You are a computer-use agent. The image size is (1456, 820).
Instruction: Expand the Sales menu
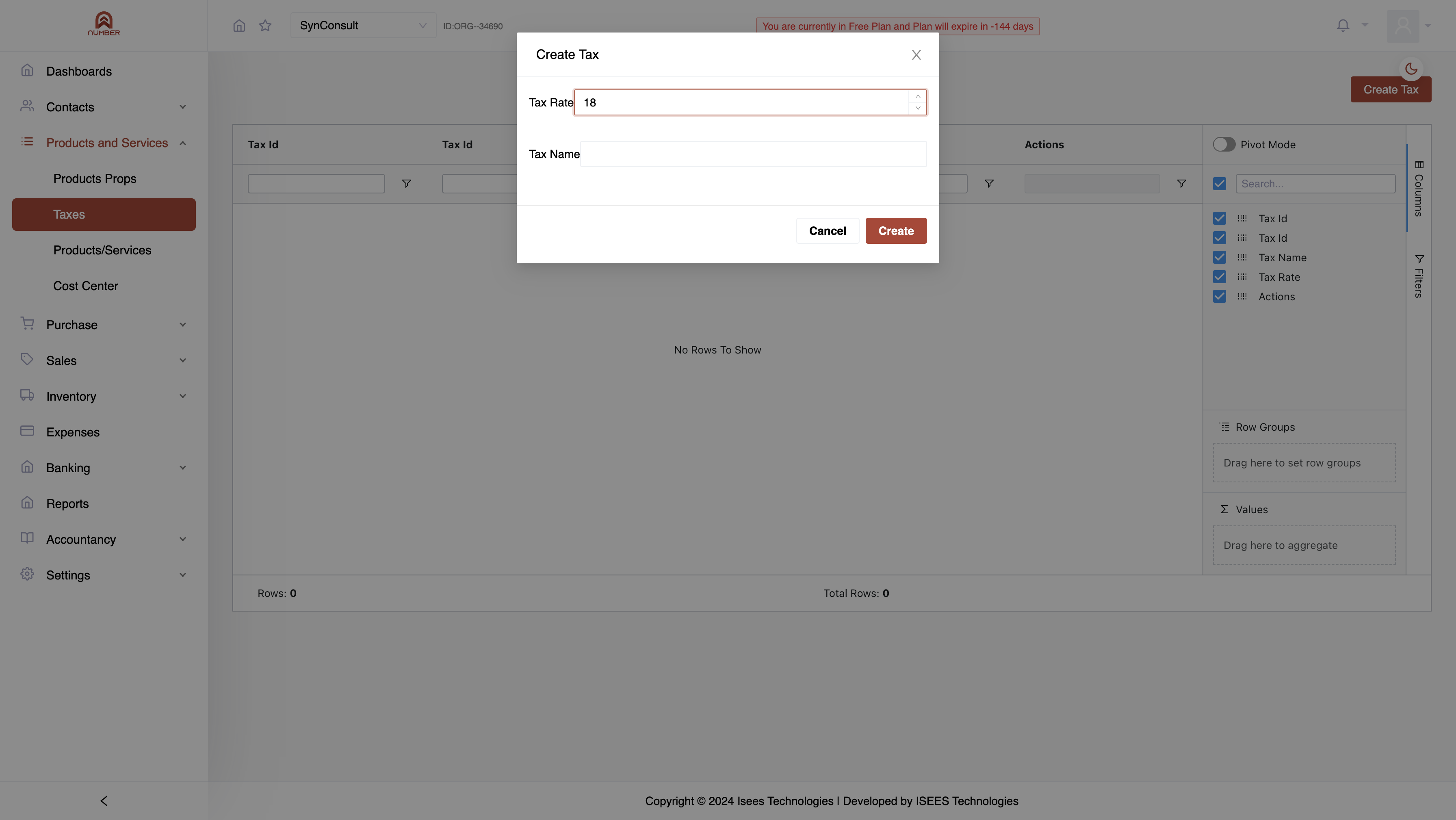(104, 360)
